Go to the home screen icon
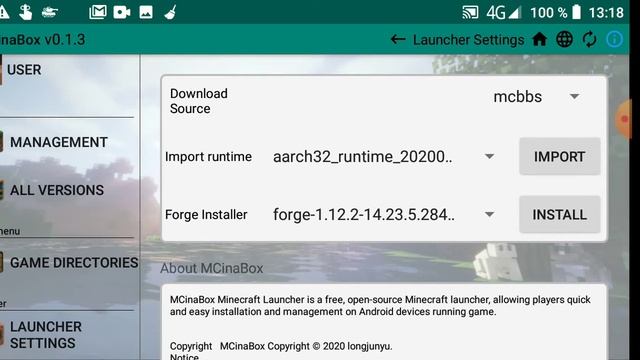This screenshot has height=360, width=640. coord(539,40)
